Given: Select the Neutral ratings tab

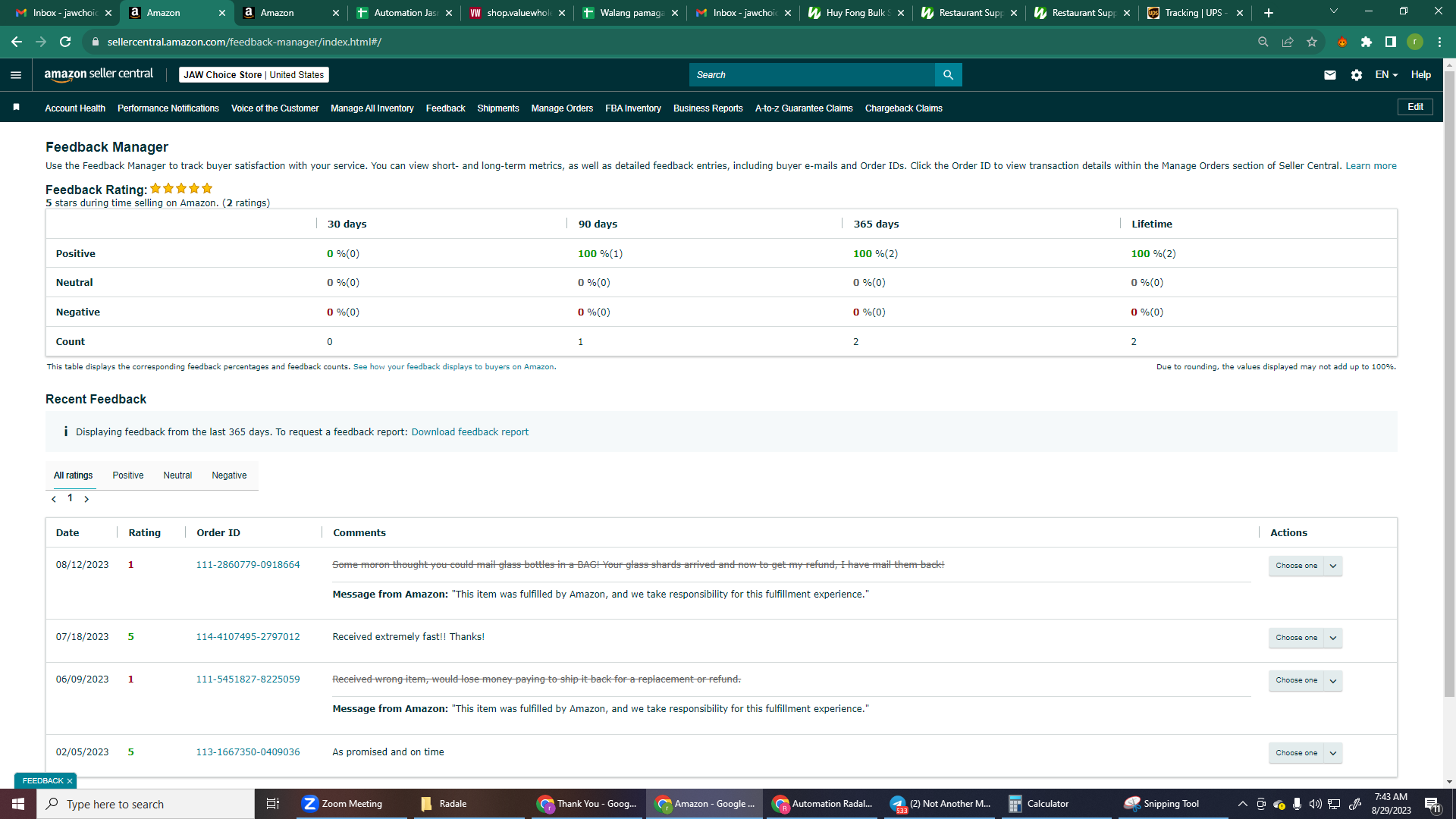Looking at the screenshot, I should (x=177, y=475).
